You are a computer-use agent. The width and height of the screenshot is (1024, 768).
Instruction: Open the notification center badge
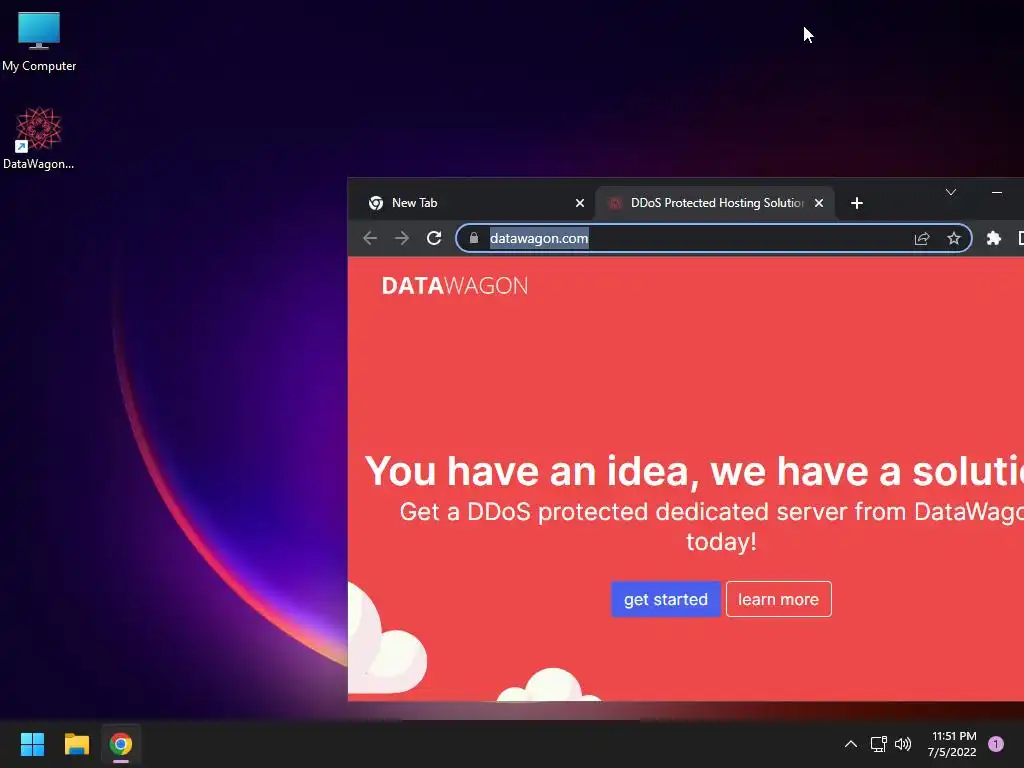tap(996, 744)
